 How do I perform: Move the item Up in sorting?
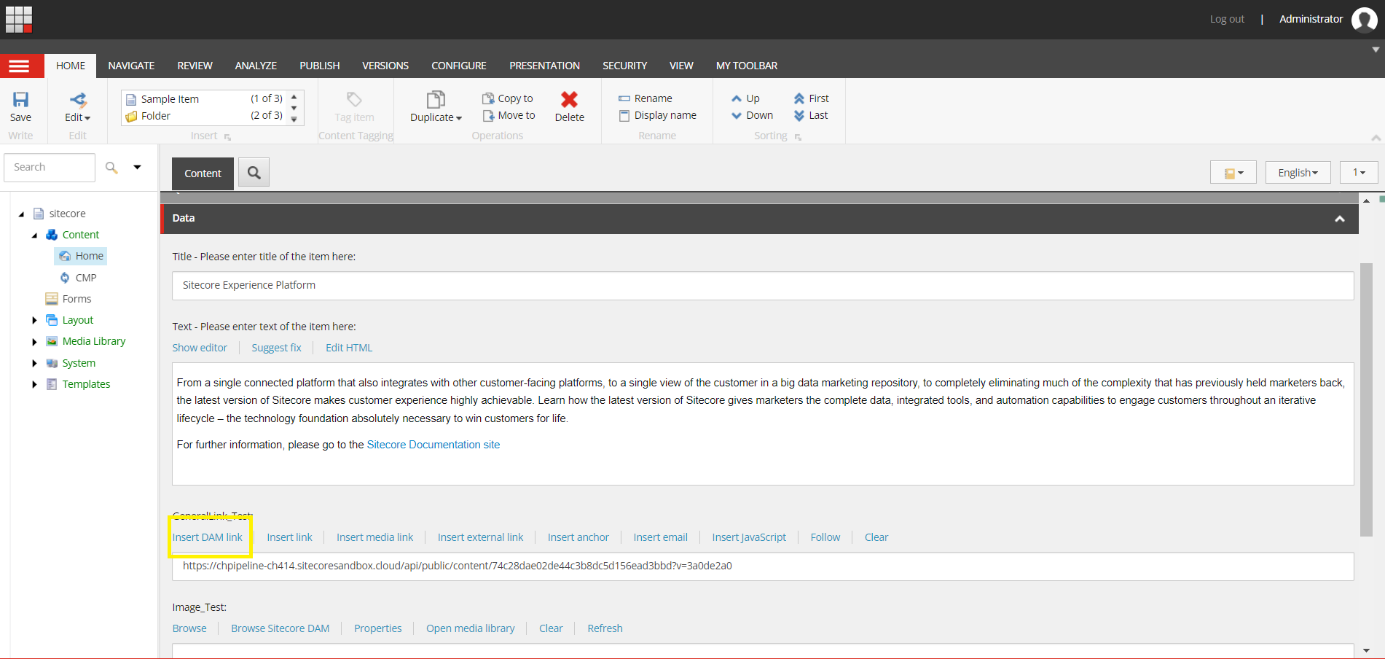tap(745, 98)
